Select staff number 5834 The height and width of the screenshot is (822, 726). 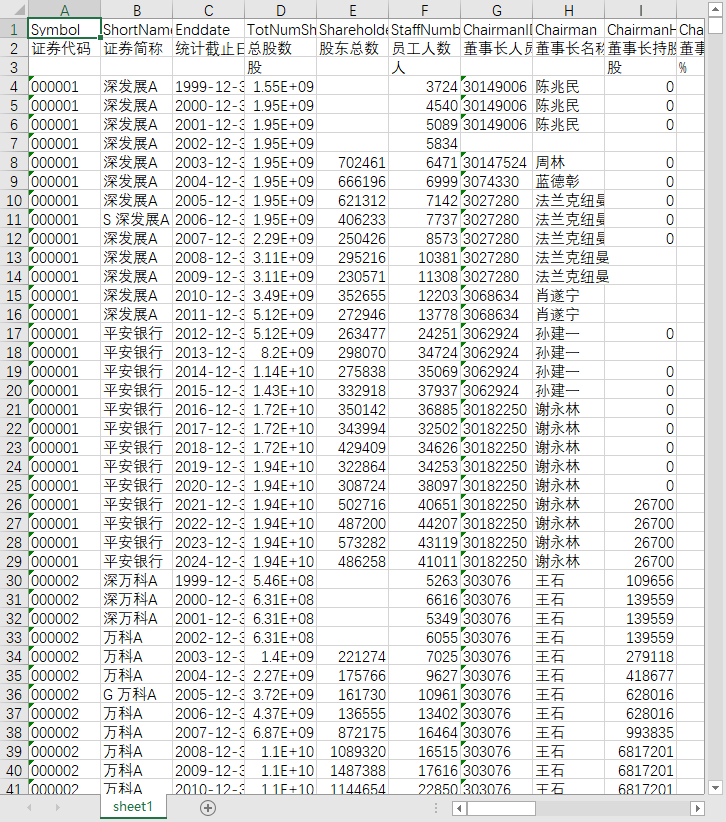click(x=425, y=144)
